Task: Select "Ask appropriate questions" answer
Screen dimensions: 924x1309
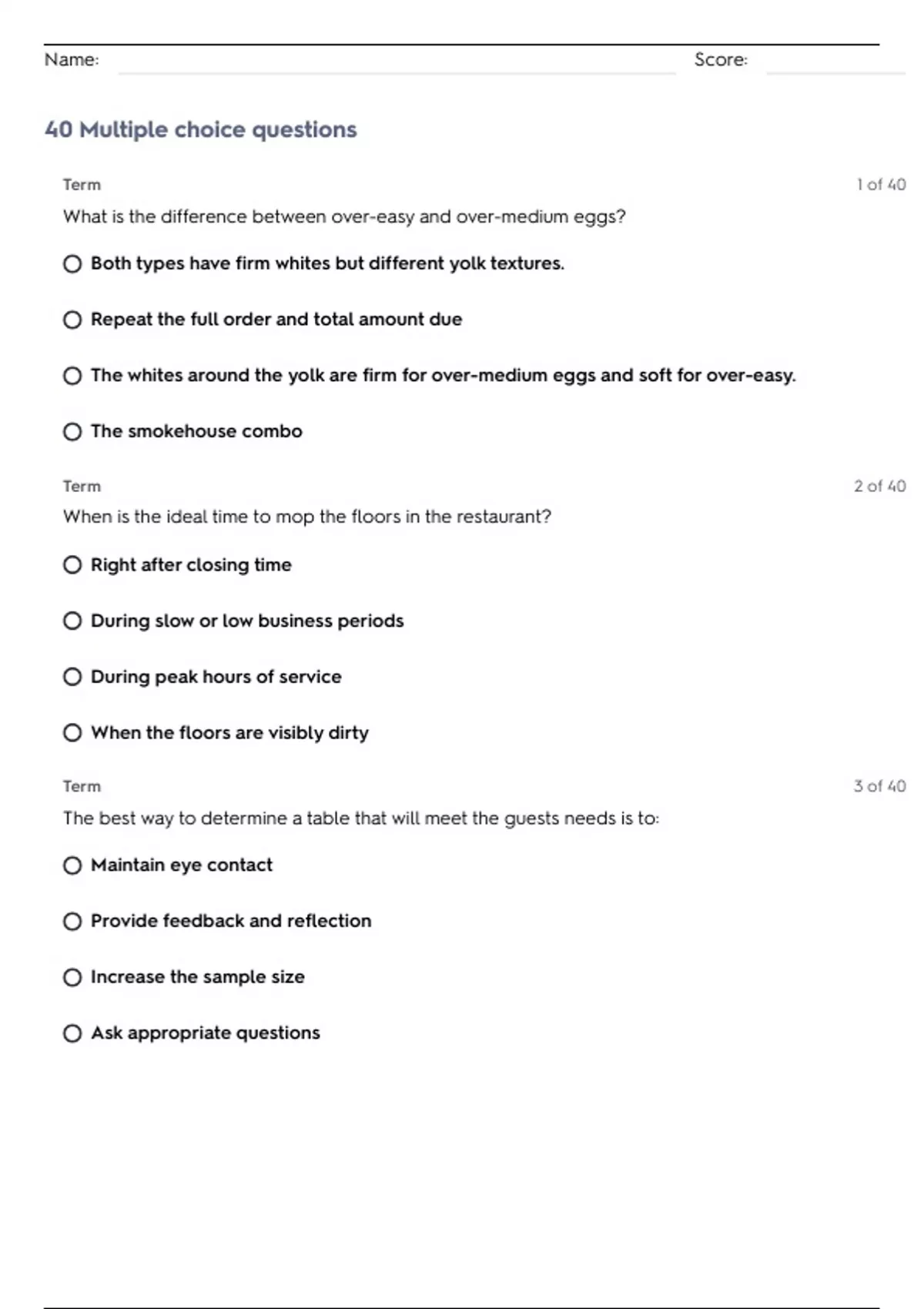Action: point(72,1033)
